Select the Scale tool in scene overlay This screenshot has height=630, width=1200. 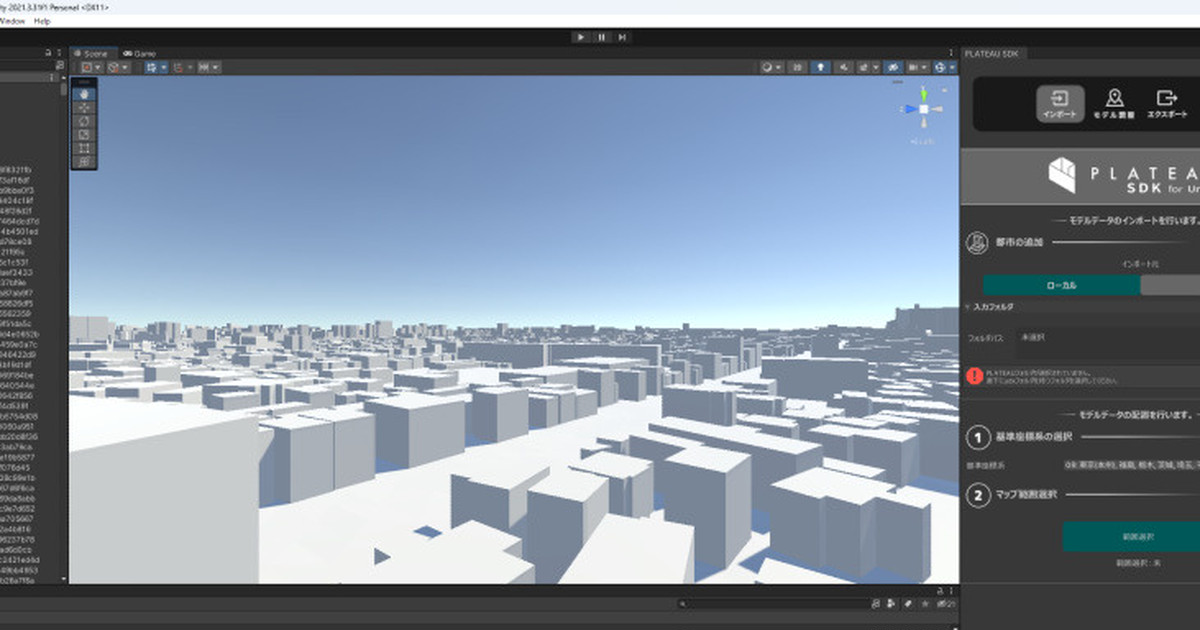[x=85, y=134]
